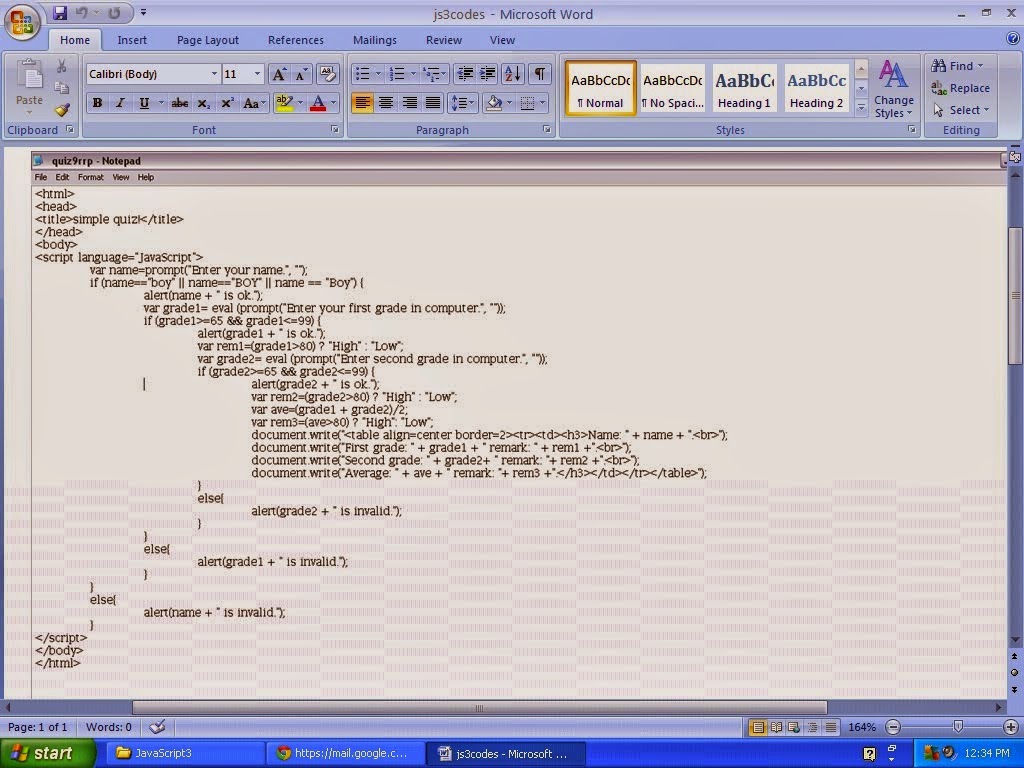Save document via Quick Access icon

coord(60,13)
